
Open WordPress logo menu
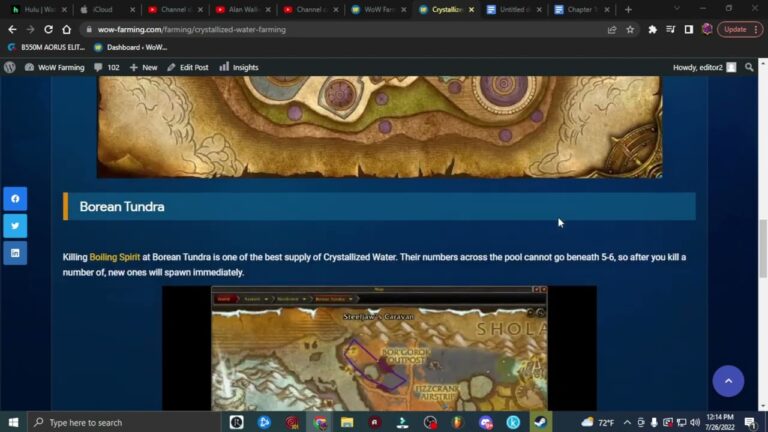click(x=10, y=68)
